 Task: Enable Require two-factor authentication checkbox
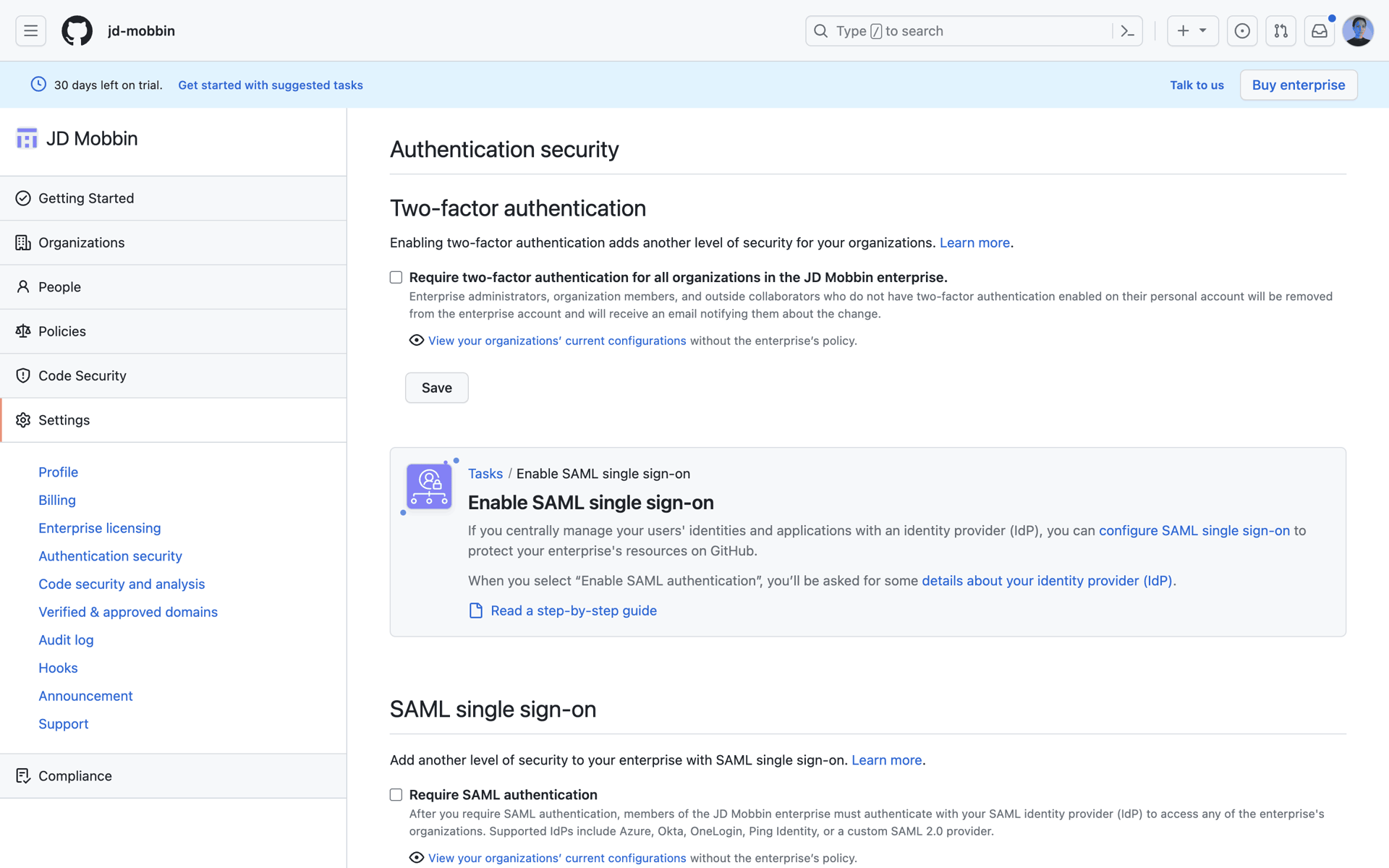point(396,278)
